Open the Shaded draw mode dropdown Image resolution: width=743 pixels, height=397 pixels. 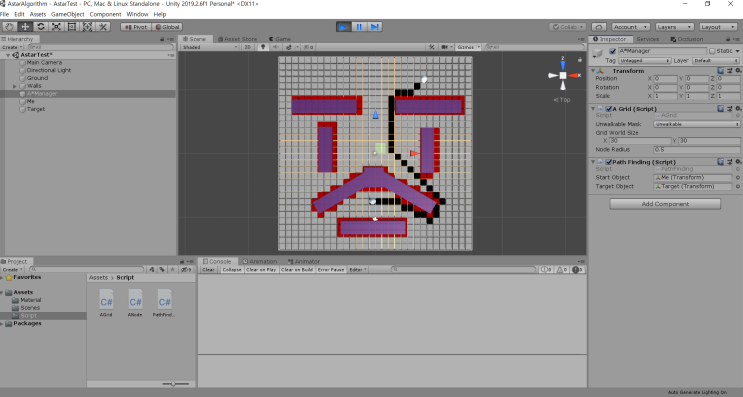(210, 47)
